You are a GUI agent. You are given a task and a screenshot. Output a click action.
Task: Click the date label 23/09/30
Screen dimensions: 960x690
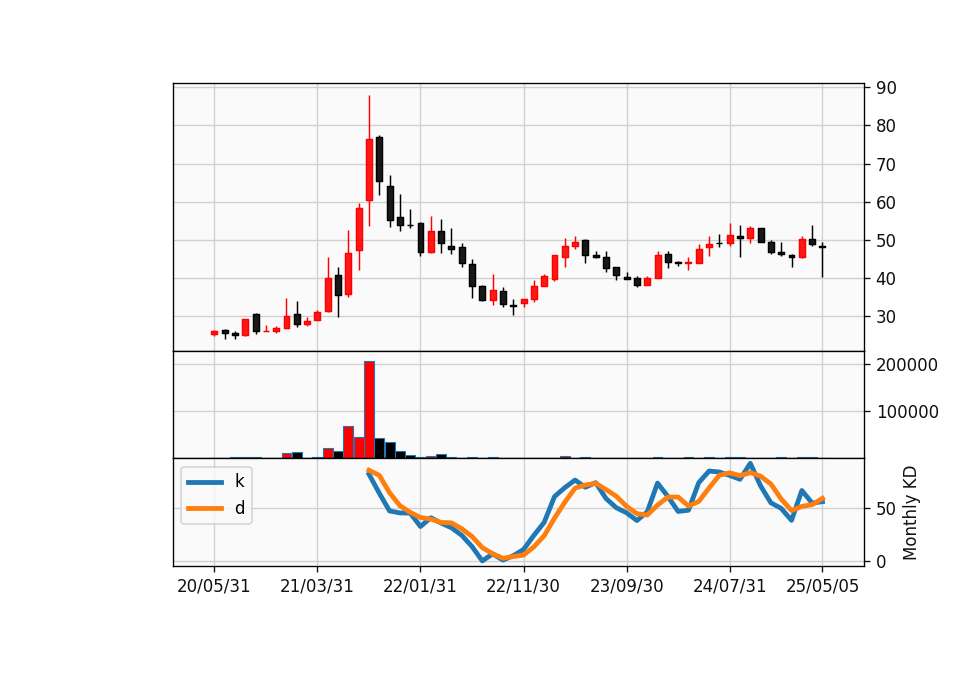[x=626, y=587]
